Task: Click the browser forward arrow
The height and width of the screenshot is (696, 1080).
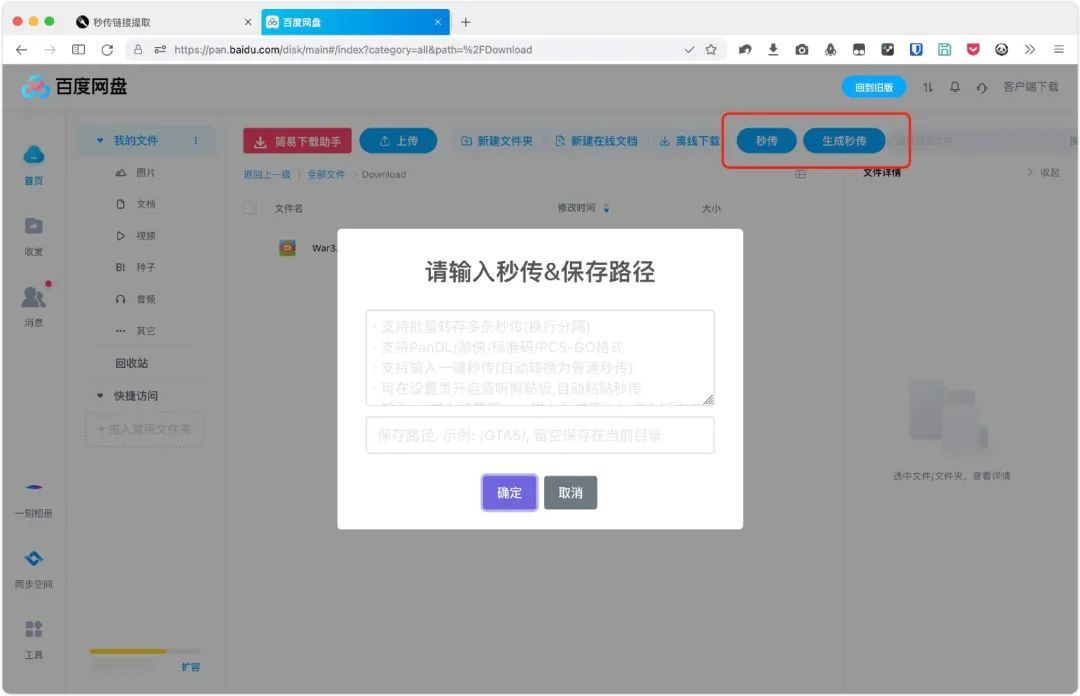Action: (x=50, y=50)
